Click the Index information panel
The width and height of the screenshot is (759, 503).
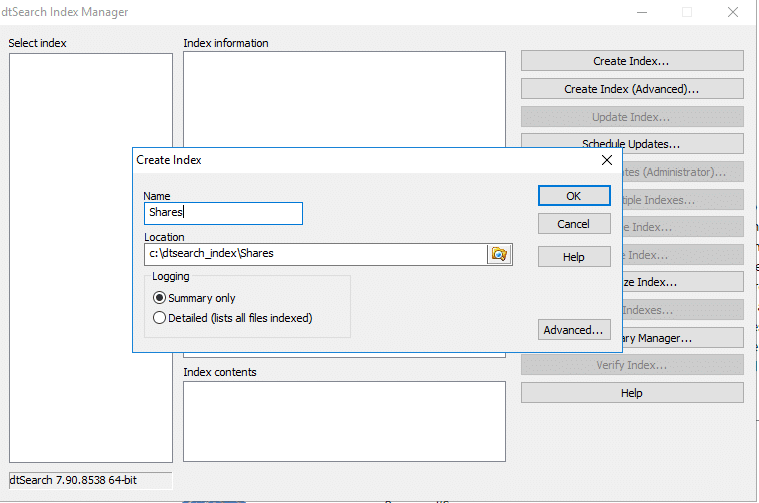pyautogui.click(x=344, y=100)
